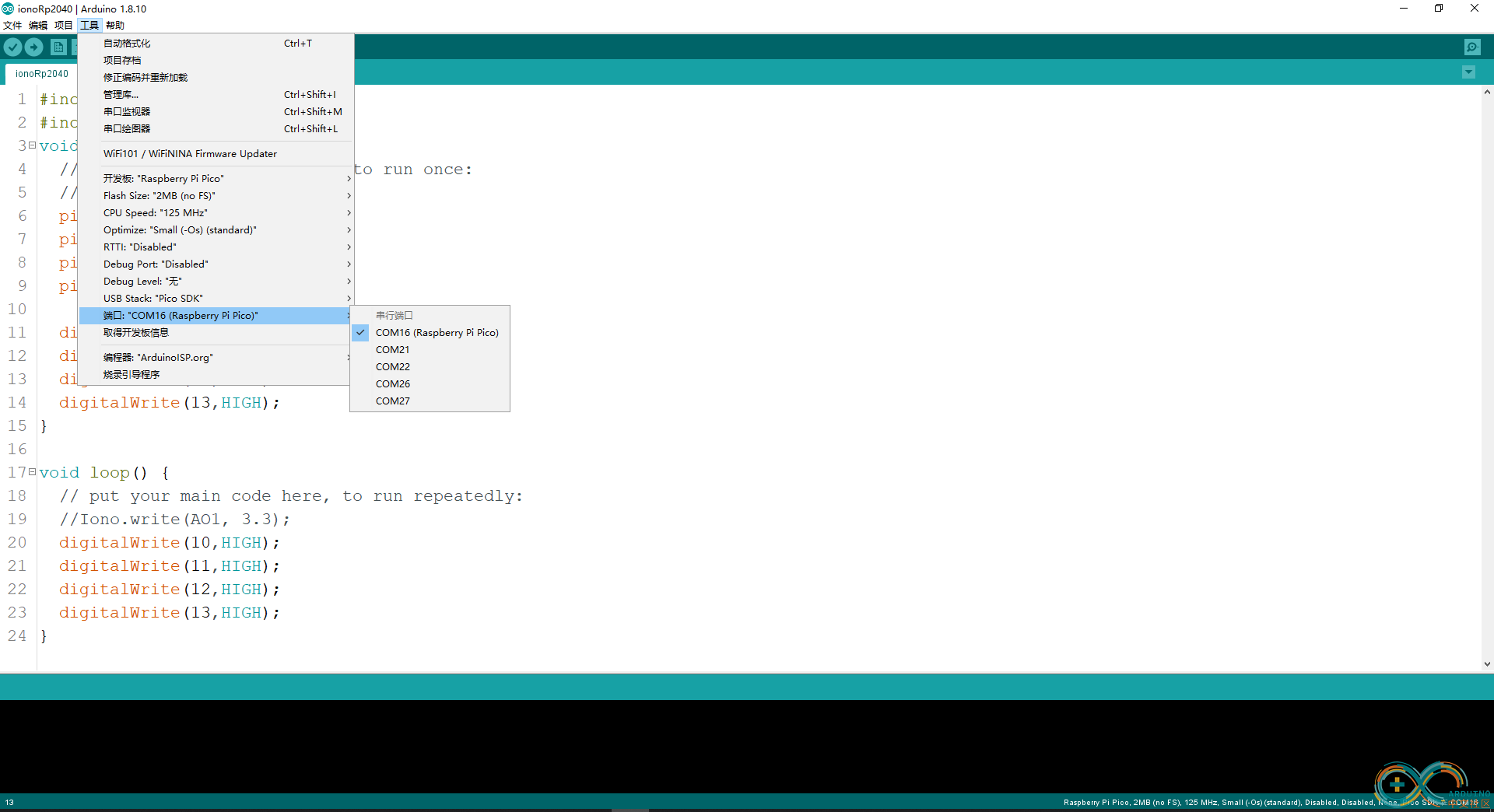
Task: Collapse the loop() function fold marker at line 17
Action: pyautogui.click(x=32, y=472)
